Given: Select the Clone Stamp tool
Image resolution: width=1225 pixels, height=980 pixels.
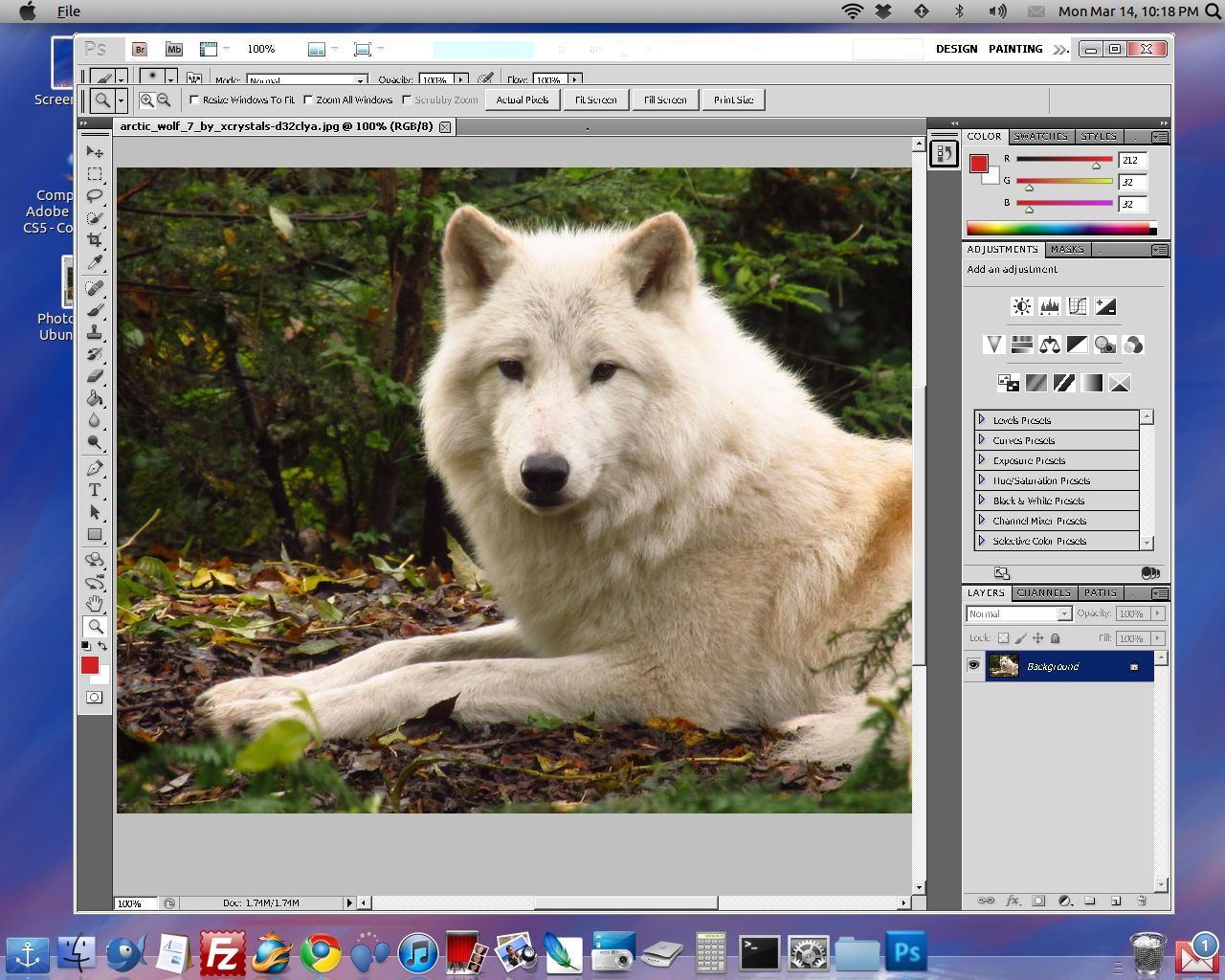Looking at the screenshot, I should click(x=95, y=332).
